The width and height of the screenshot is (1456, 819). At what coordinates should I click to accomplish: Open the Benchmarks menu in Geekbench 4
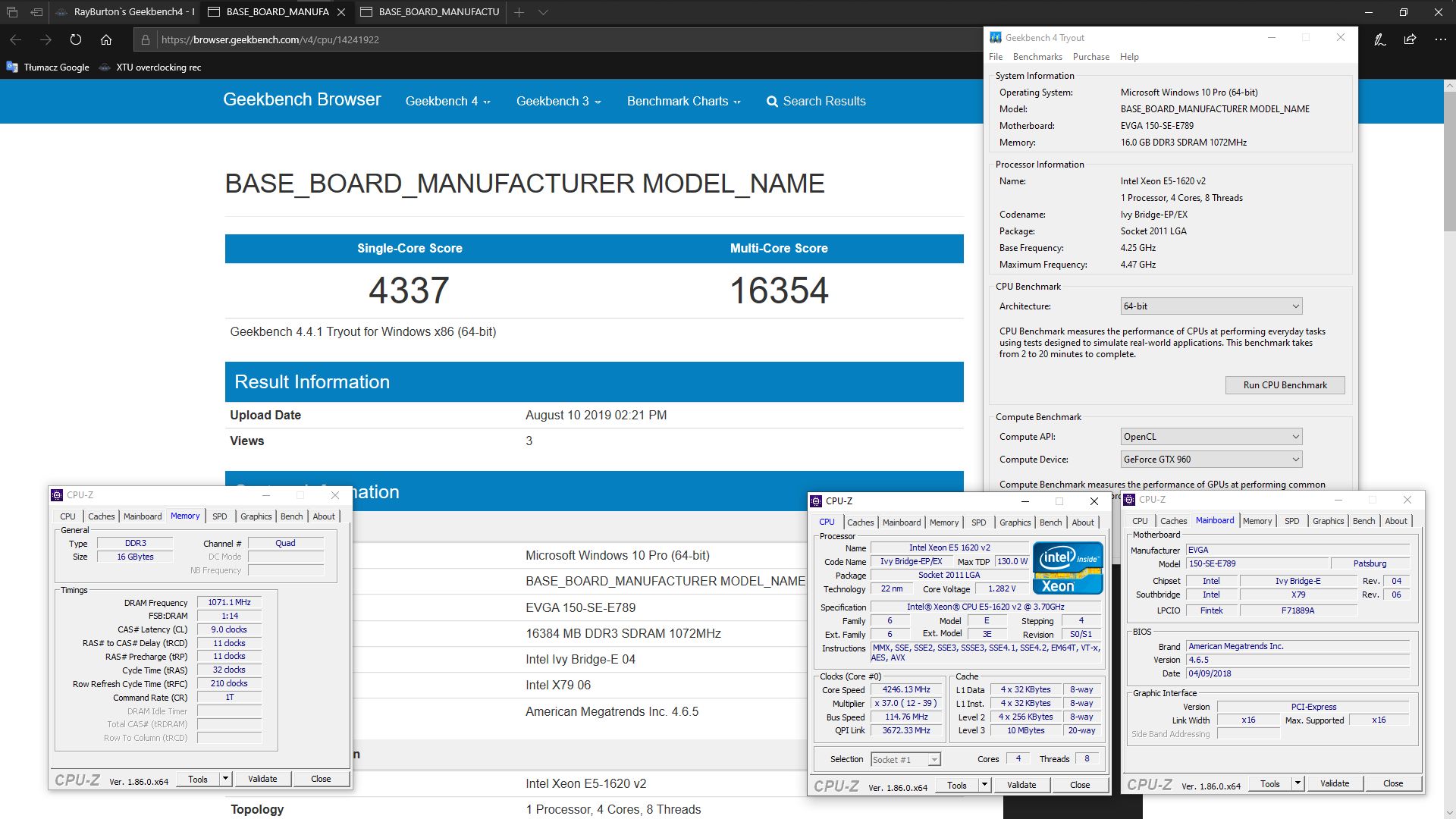(1037, 57)
